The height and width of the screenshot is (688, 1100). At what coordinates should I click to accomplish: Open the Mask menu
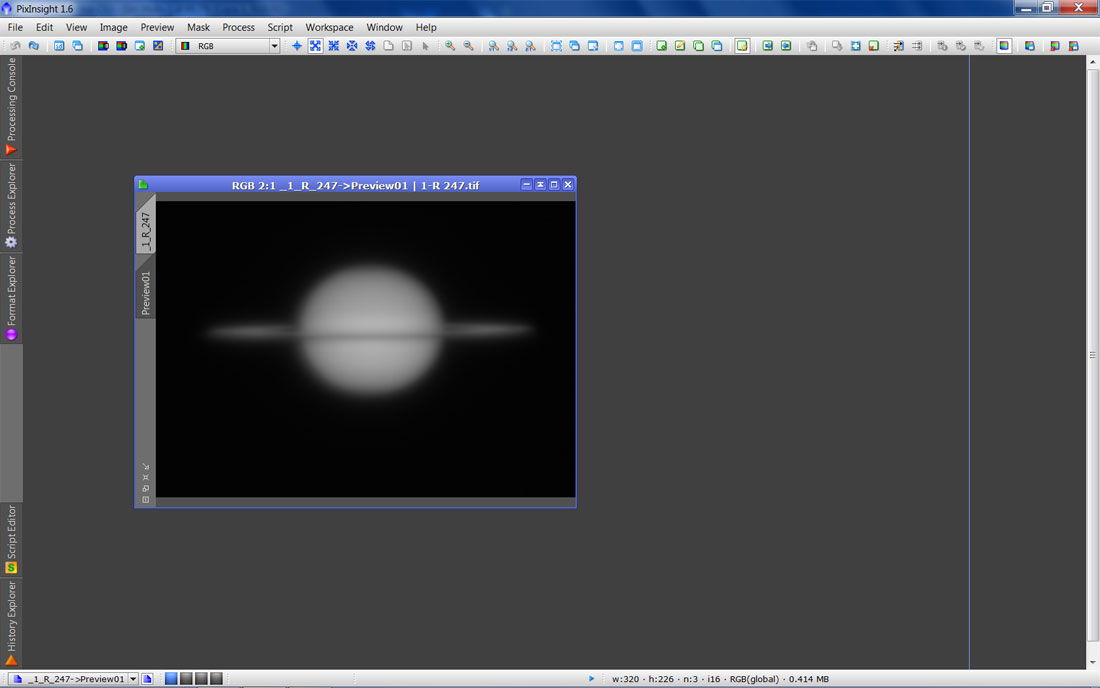[x=198, y=27]
